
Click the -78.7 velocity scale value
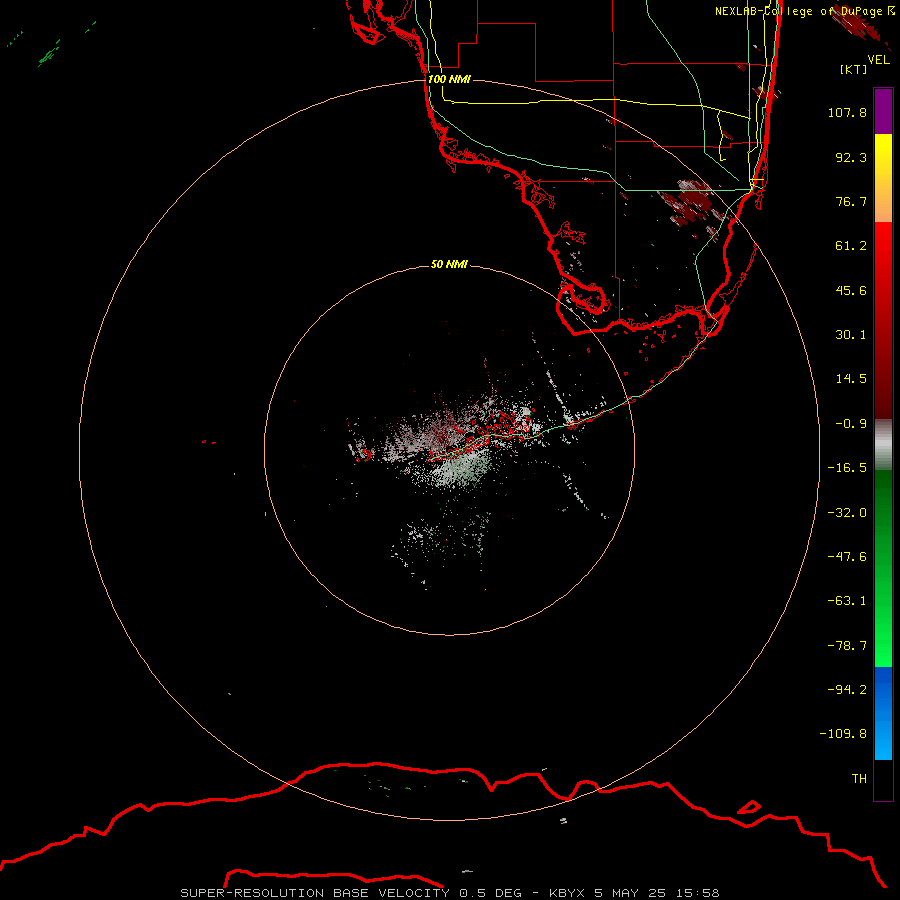coord(847,646)
